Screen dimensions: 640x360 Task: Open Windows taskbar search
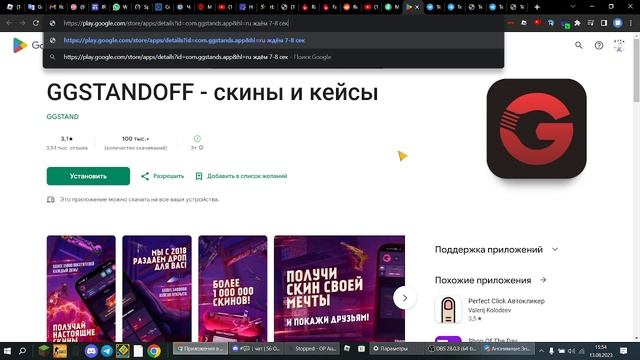coord(22,351)
